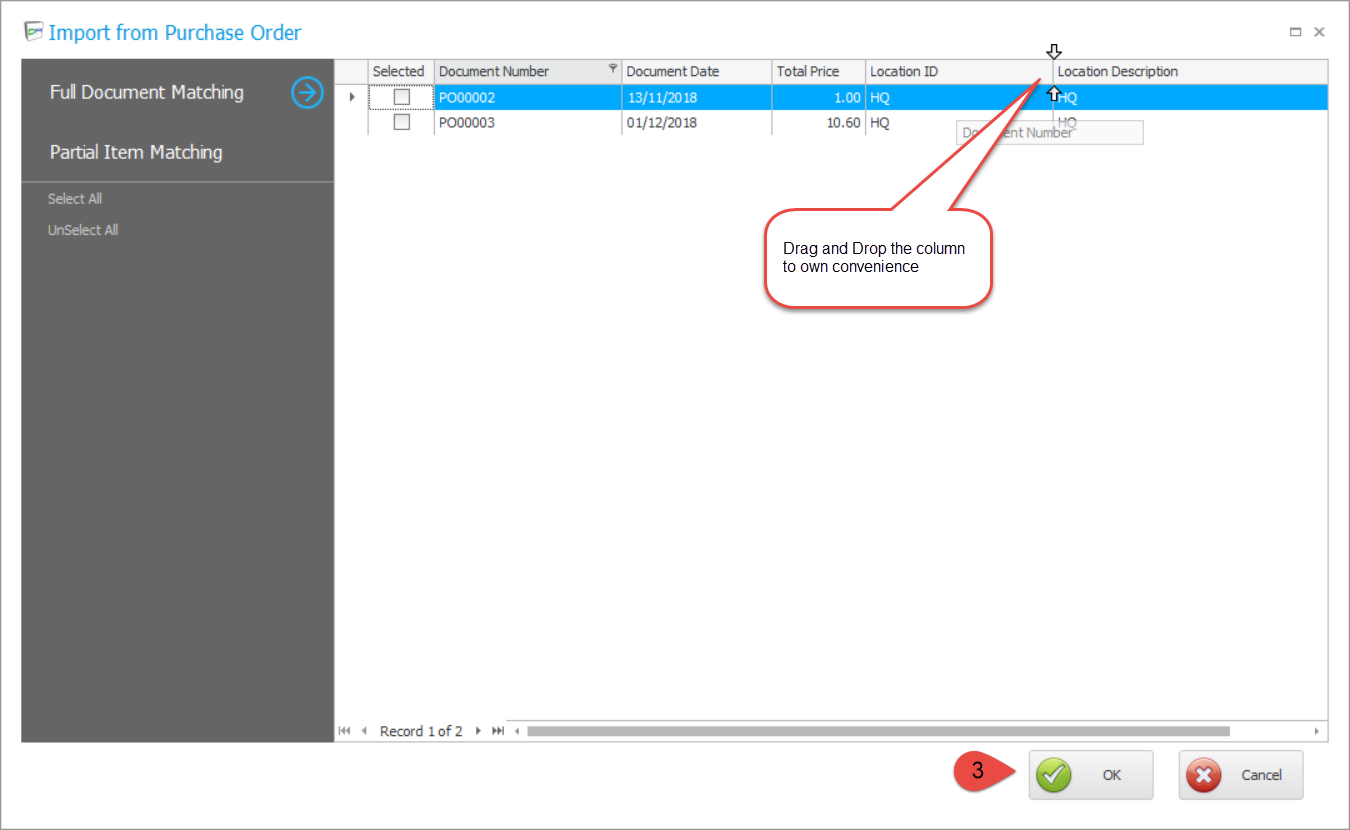Viewport: 1350px width, 830px height.
Task: Click the date 01/12/2018 cell
Action: 696,122
